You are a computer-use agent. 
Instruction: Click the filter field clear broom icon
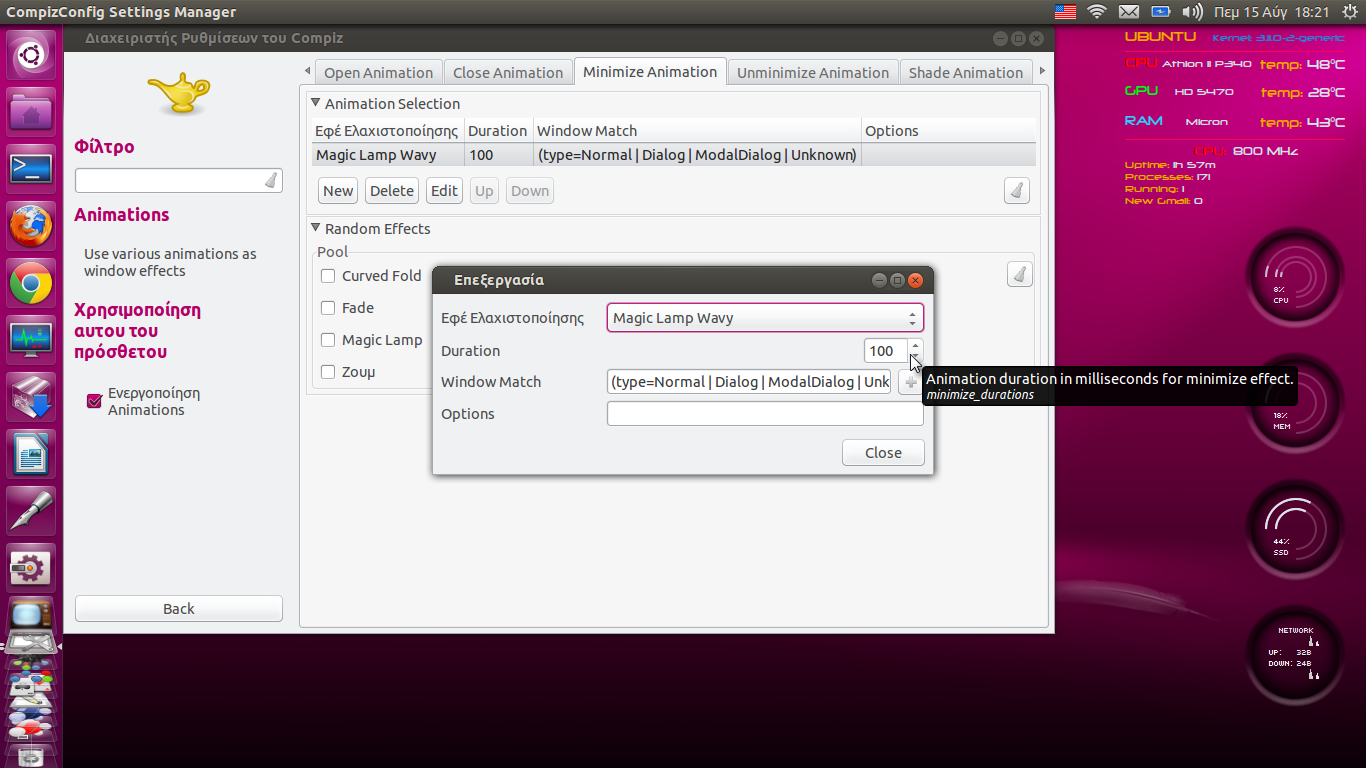[x=270, y=181]
